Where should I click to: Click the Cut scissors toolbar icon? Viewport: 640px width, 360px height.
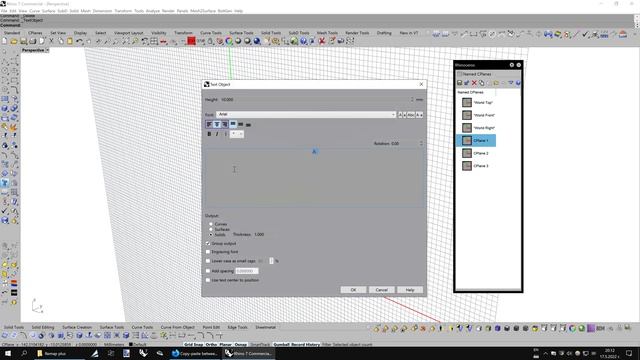(x=51, y=41)
